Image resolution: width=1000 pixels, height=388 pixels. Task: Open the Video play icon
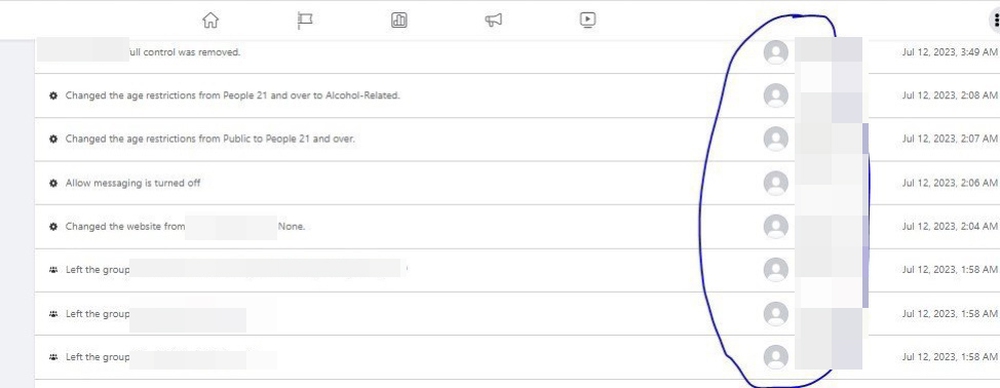tap(587, 20)
